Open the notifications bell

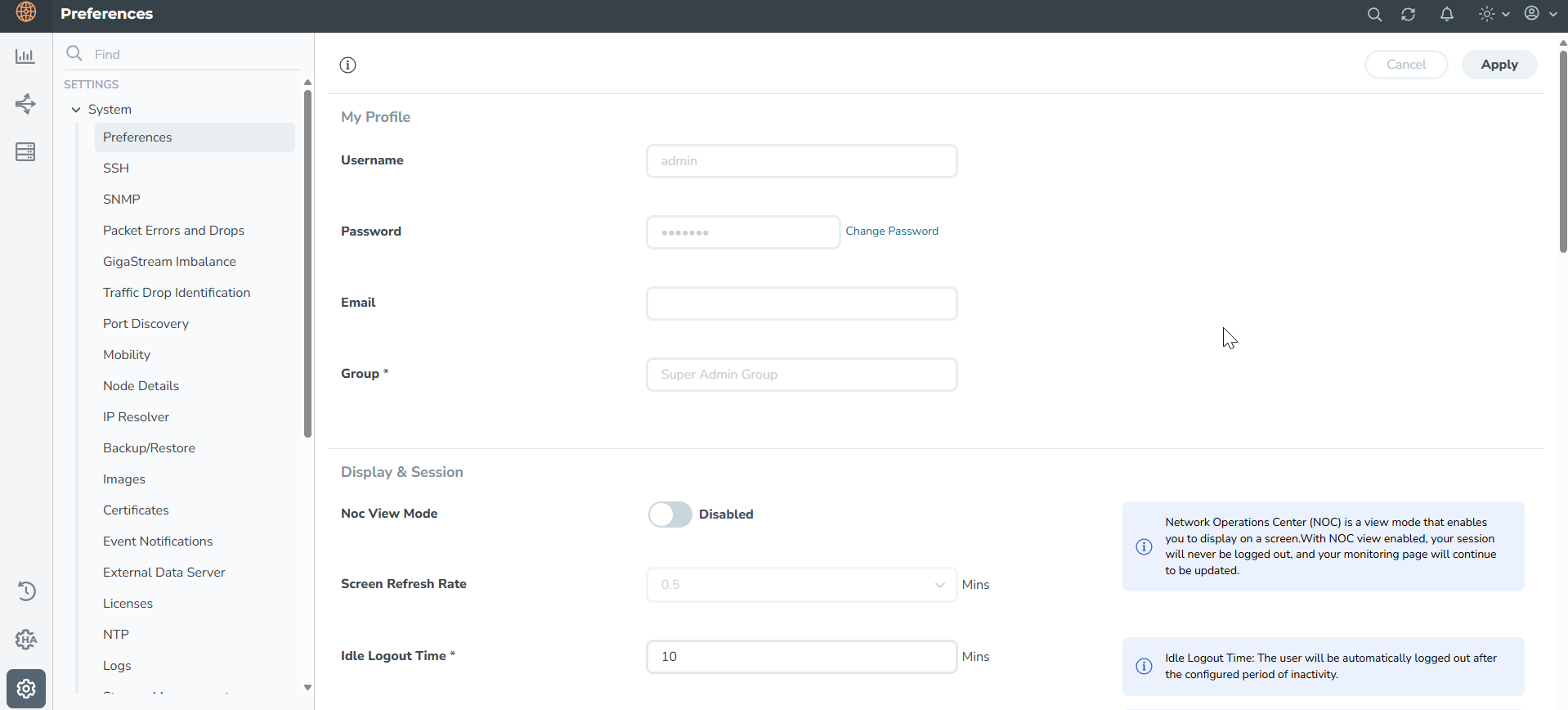(x=1446, y=15)
